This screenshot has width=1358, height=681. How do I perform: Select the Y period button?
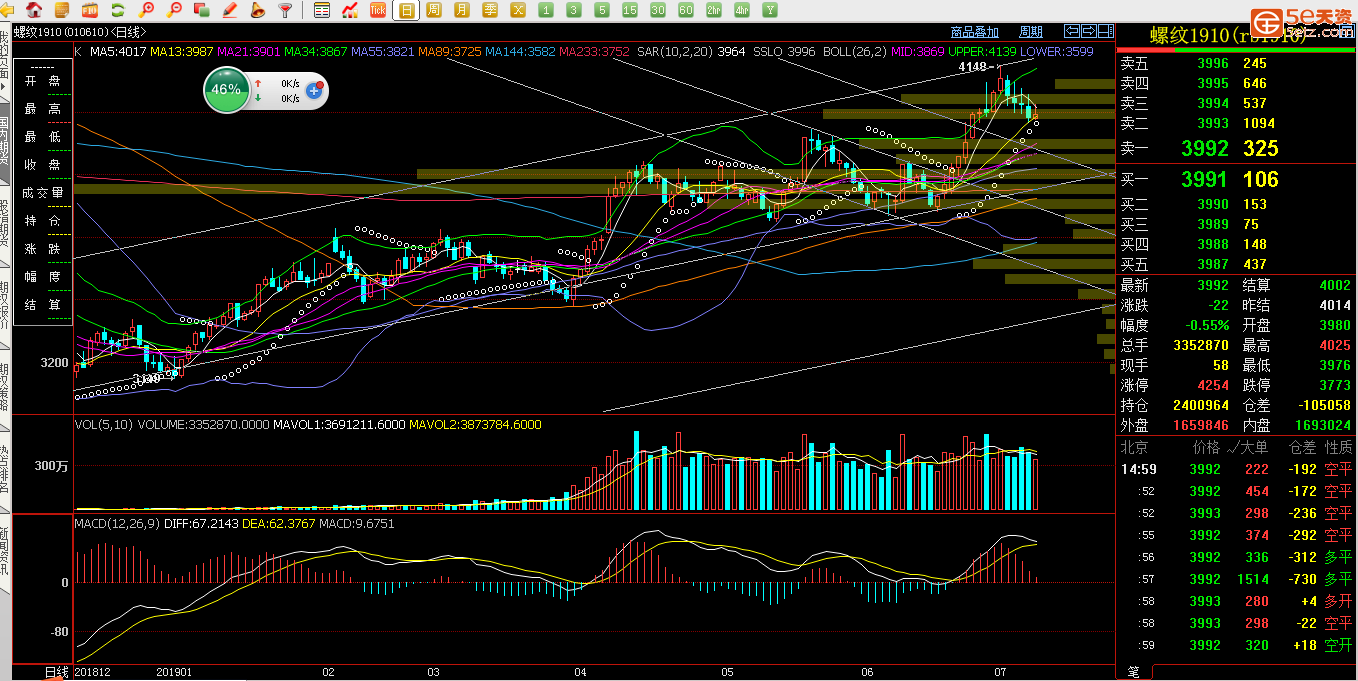[x=770, y=10]
